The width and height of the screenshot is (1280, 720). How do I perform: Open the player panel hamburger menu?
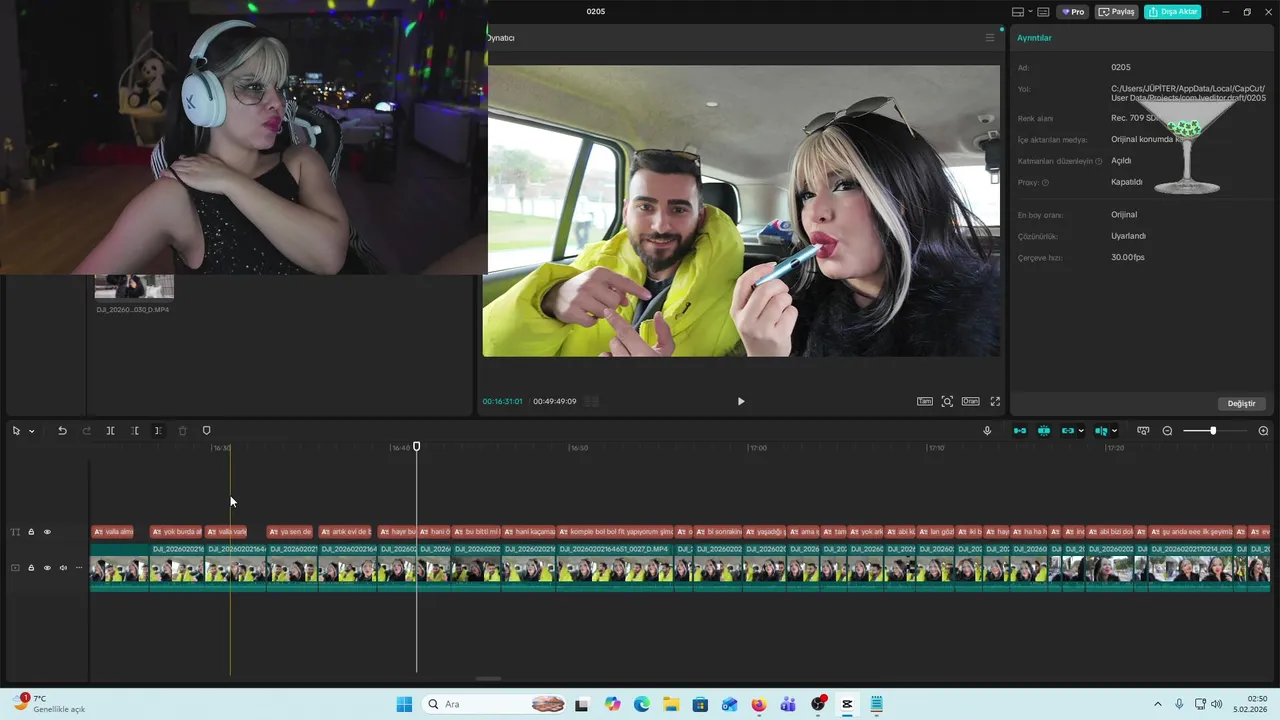[x=990, y=38]
